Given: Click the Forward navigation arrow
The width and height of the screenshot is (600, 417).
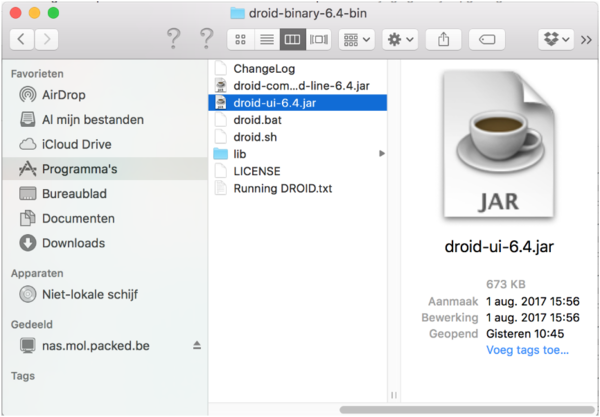Looking at the screenshot, I should tap(46, 39).
